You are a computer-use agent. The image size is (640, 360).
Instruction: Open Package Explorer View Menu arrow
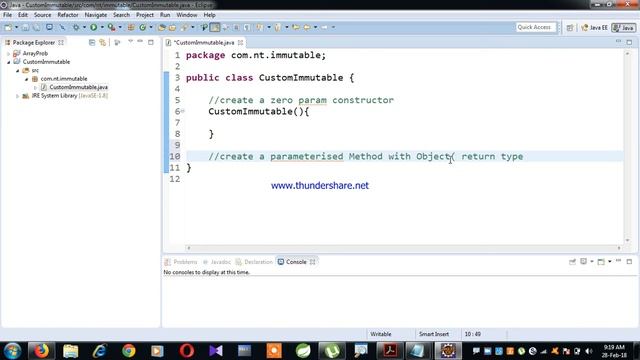click(131, 42)
